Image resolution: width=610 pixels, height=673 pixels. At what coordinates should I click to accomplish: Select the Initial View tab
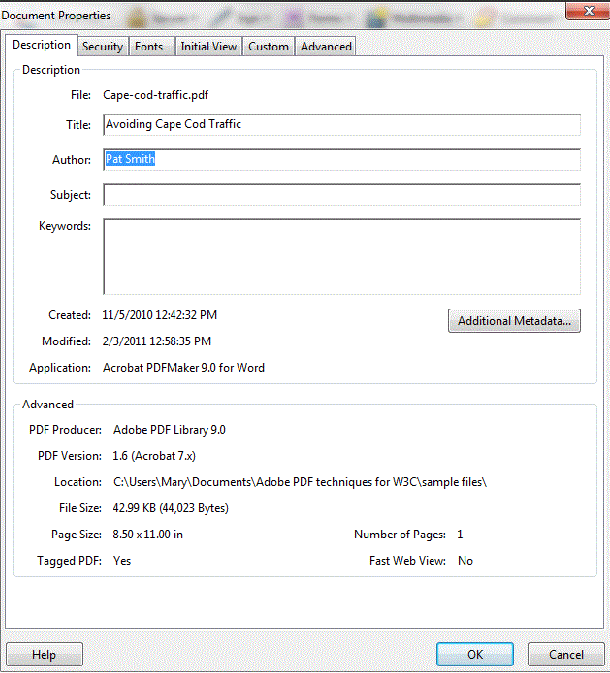coord(209,47)
